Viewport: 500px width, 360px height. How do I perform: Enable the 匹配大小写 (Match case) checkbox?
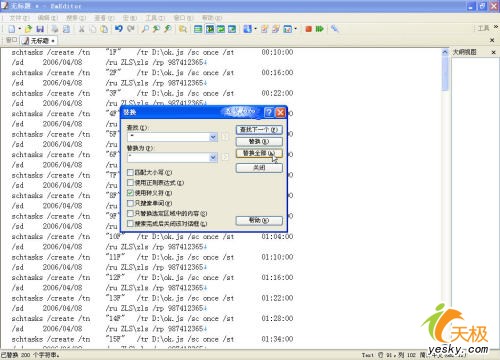click(x=130, y=172)
